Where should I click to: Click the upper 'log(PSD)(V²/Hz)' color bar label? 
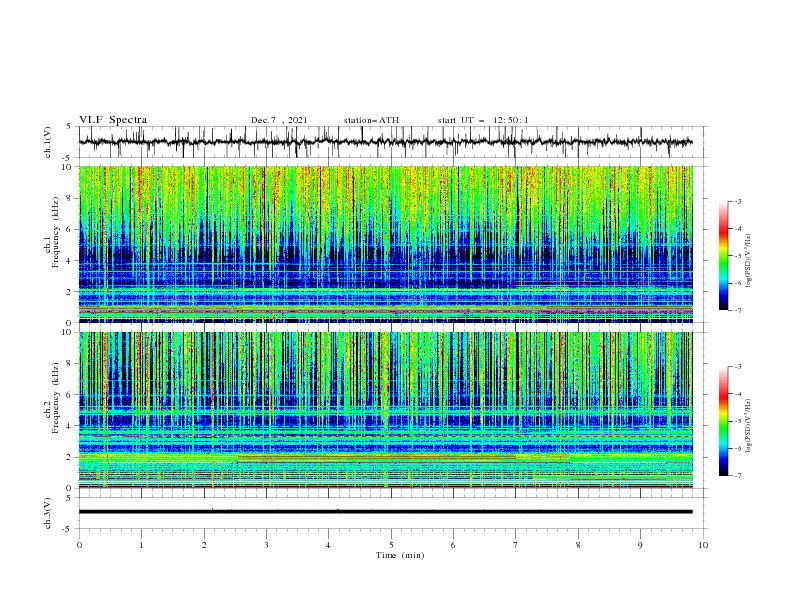pos(748,261)
